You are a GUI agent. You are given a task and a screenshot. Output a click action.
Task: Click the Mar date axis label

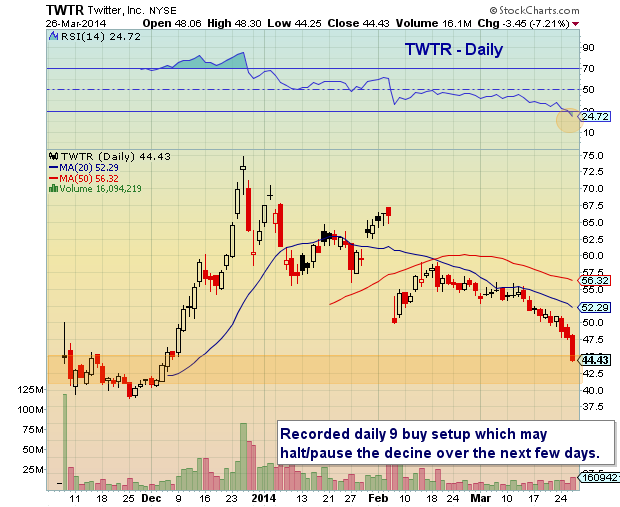pos(480,498)
